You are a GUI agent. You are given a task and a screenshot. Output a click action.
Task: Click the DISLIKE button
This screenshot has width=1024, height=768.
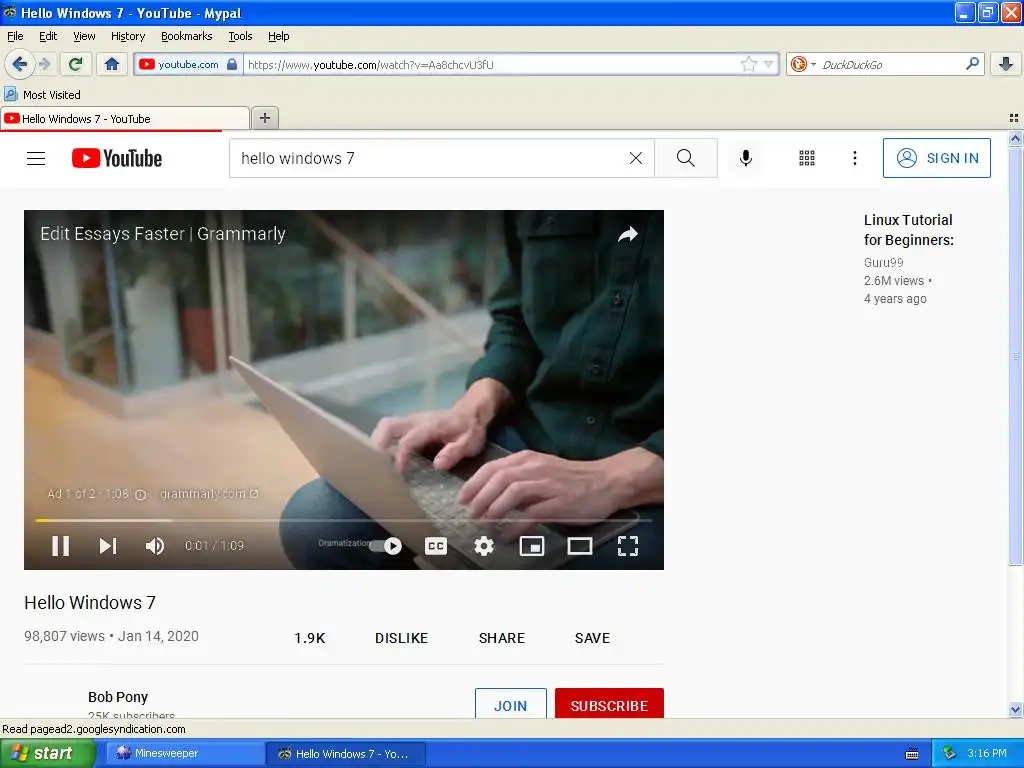(402, 638)
